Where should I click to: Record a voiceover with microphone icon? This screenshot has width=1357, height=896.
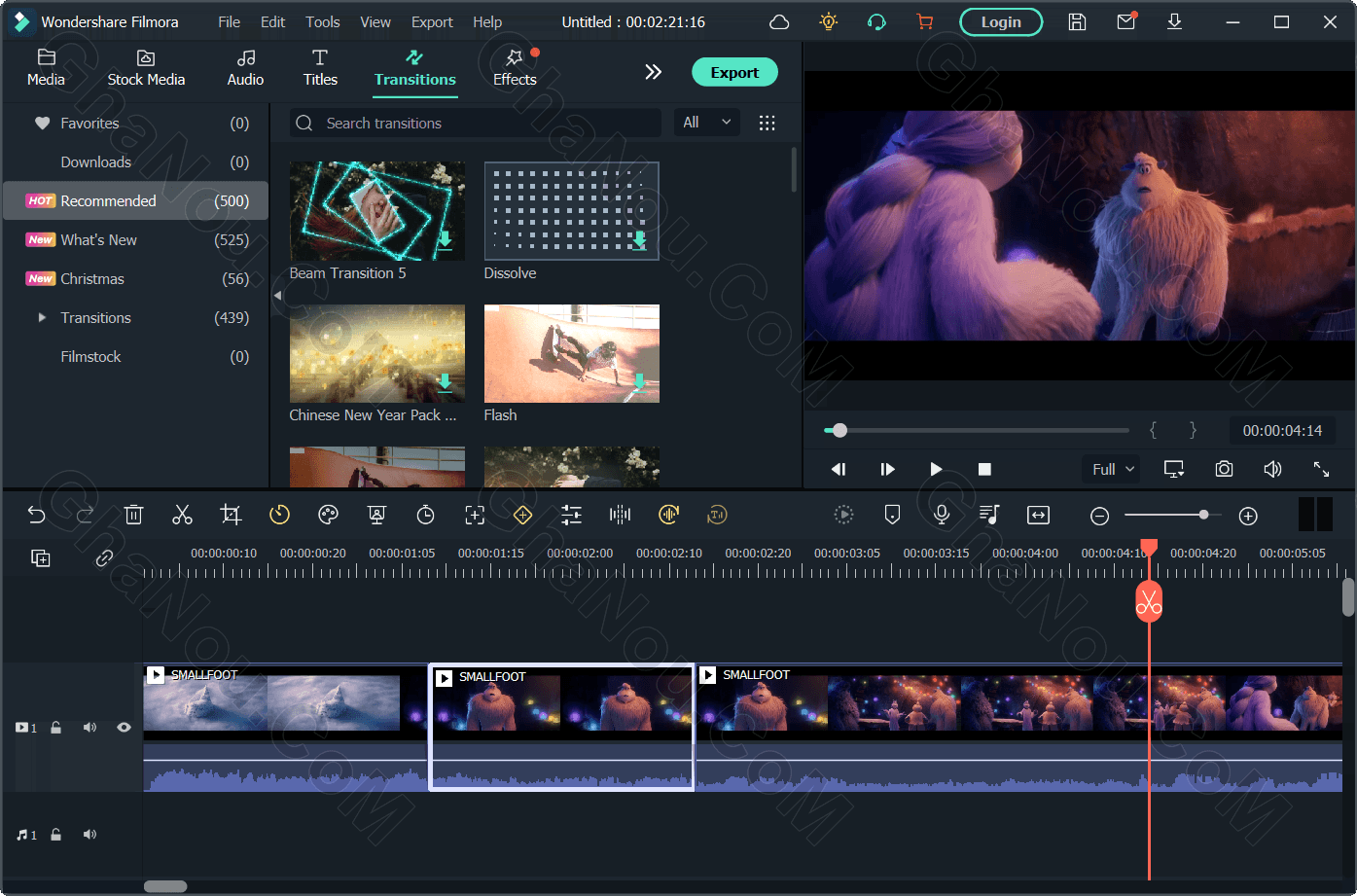[x=941, y=516]
